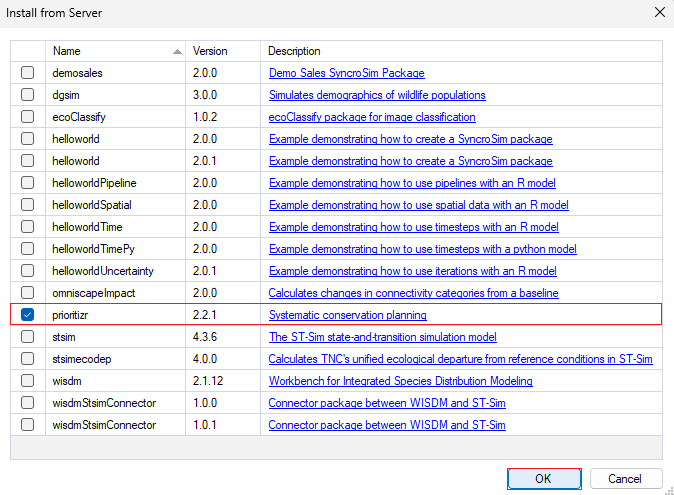
Task: Select version 2.2.1 cell of prioritizr
Action: click(223, 315)
